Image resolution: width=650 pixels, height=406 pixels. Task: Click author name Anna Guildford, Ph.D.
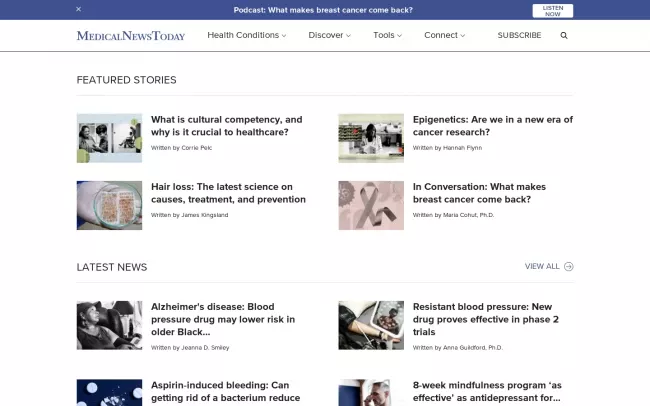tap(473, 348)
